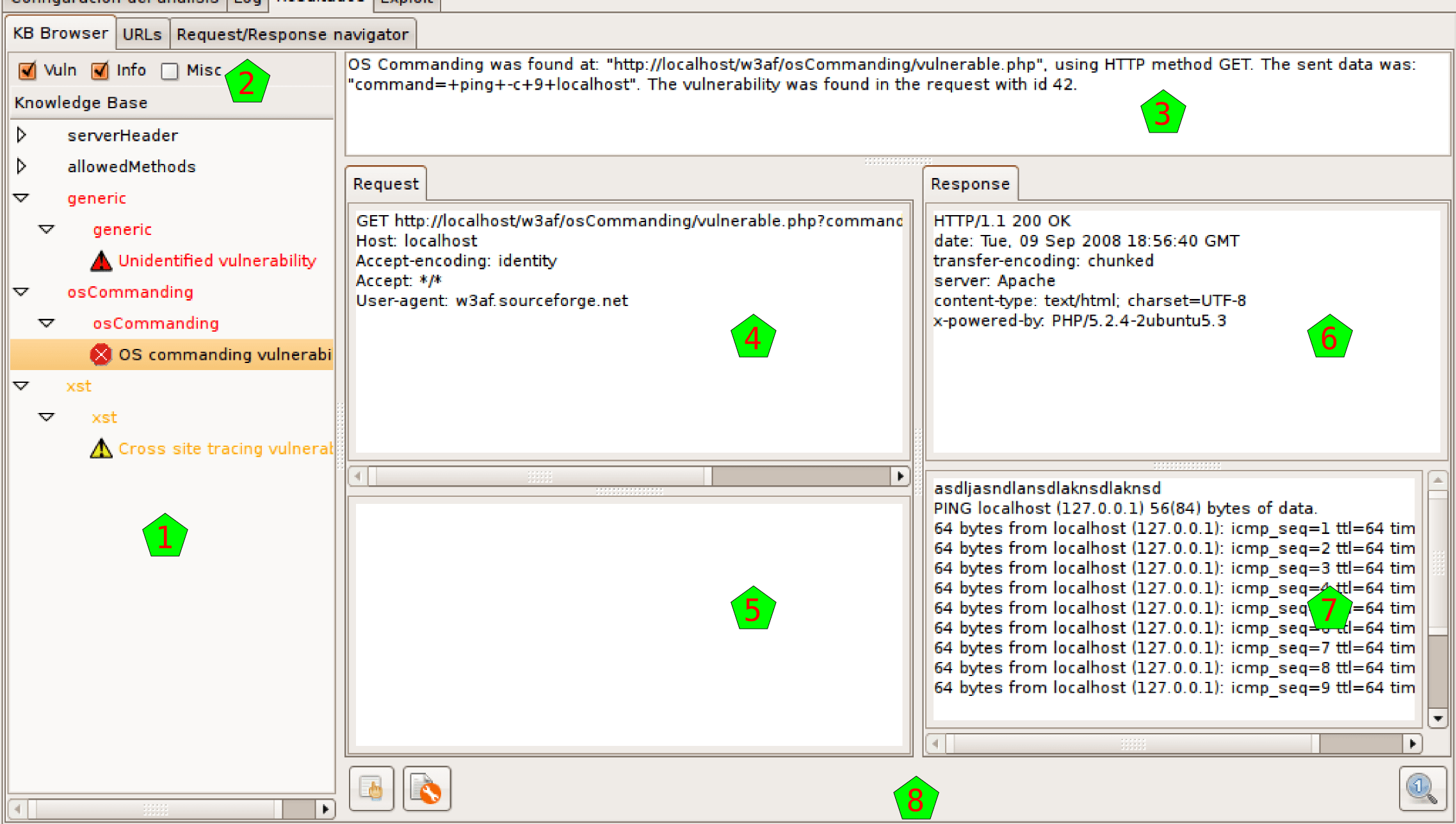Expand the serverHeader tree node
Screen dimensions: 1456x824
21,135
